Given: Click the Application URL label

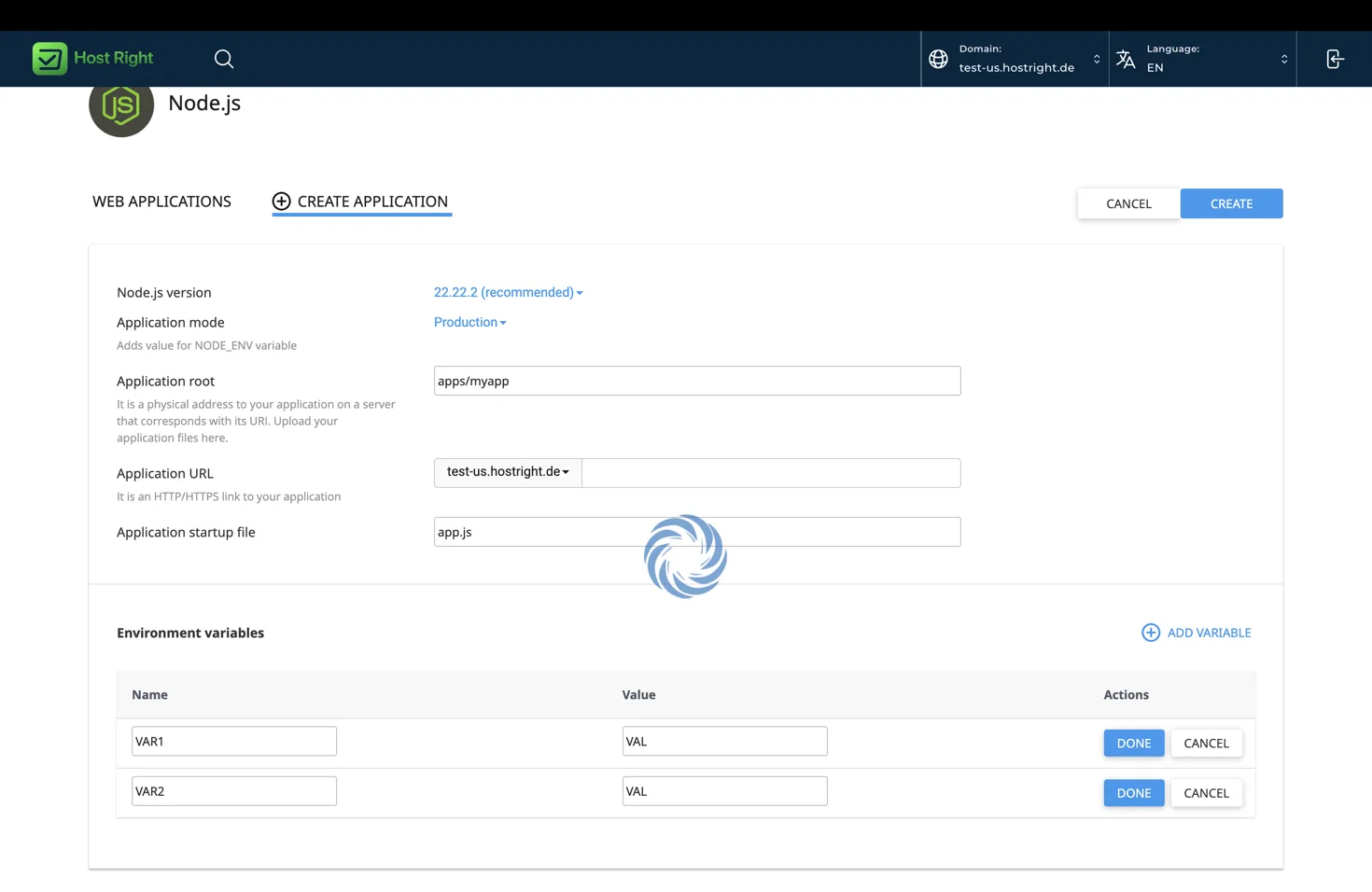Looking at the screenshot, I should click(x=164, y=473).
